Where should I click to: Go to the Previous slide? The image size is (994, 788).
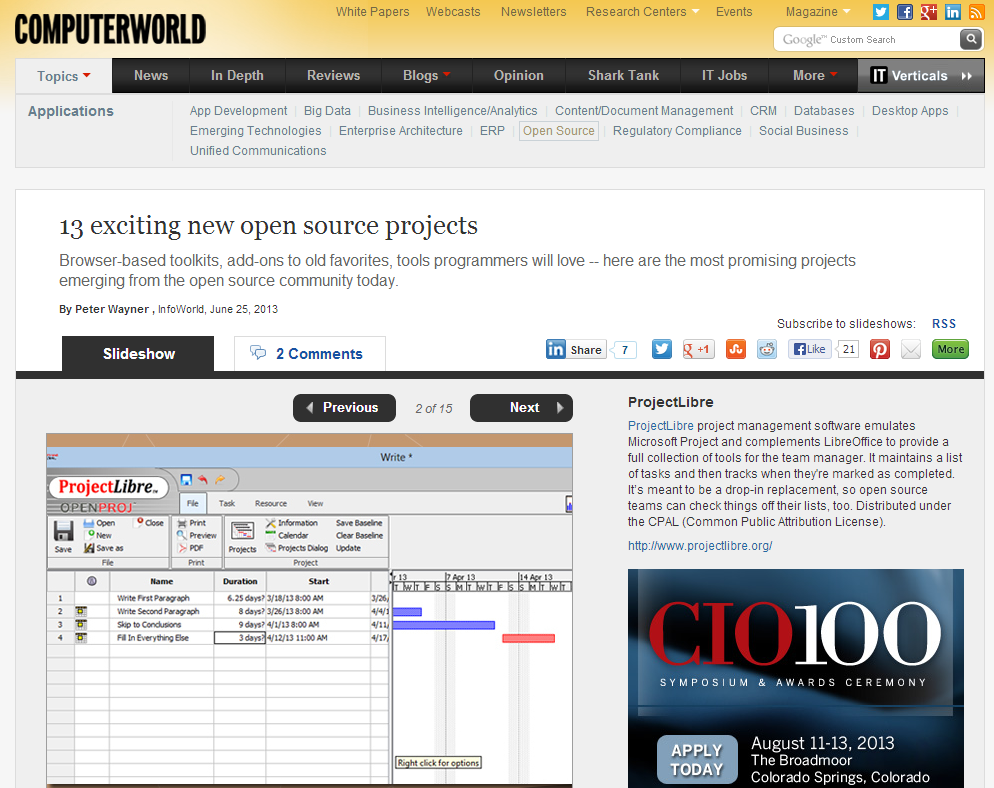pos(344,408)
